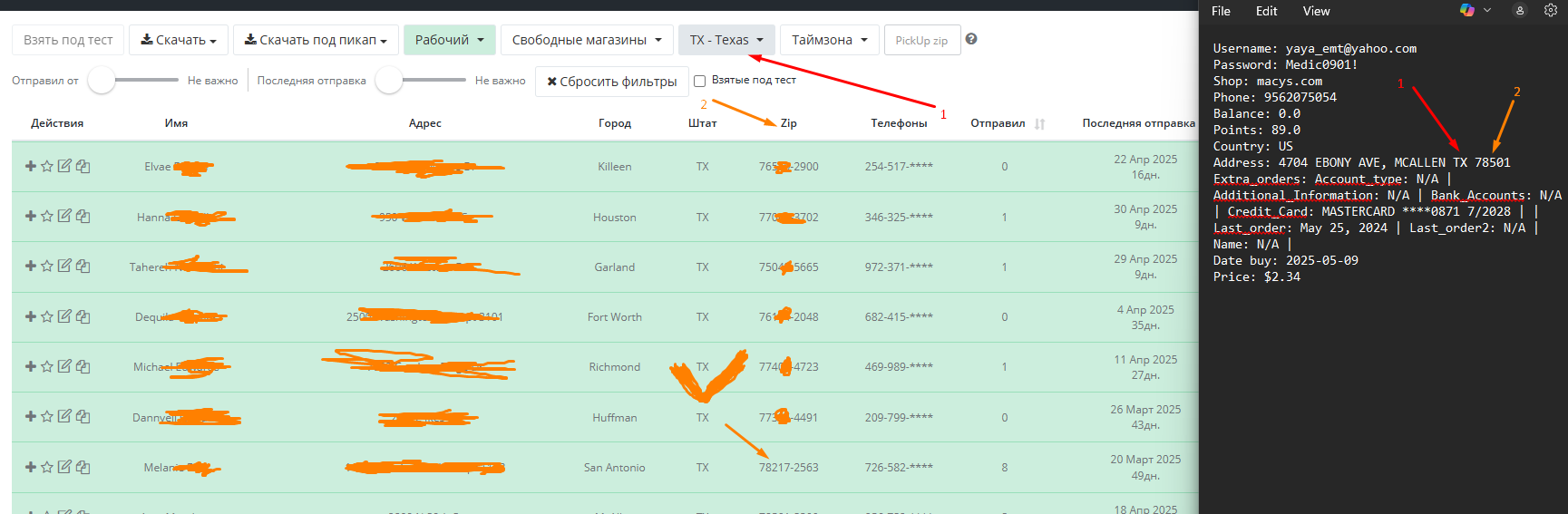This screenshot has width=1568, height=514.
Task: Click the sort arrows on the Отправил column
Action: 1039,124
